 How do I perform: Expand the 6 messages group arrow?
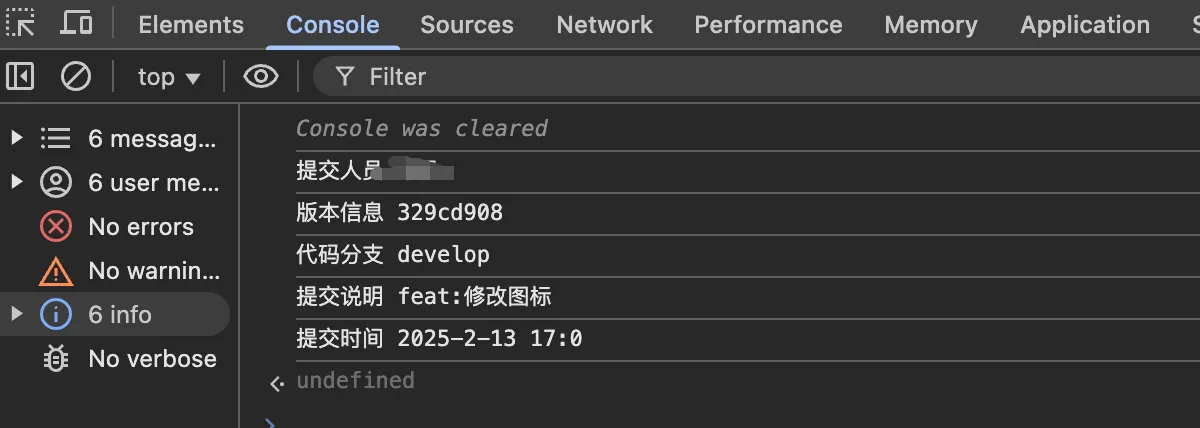click(16, 138)
